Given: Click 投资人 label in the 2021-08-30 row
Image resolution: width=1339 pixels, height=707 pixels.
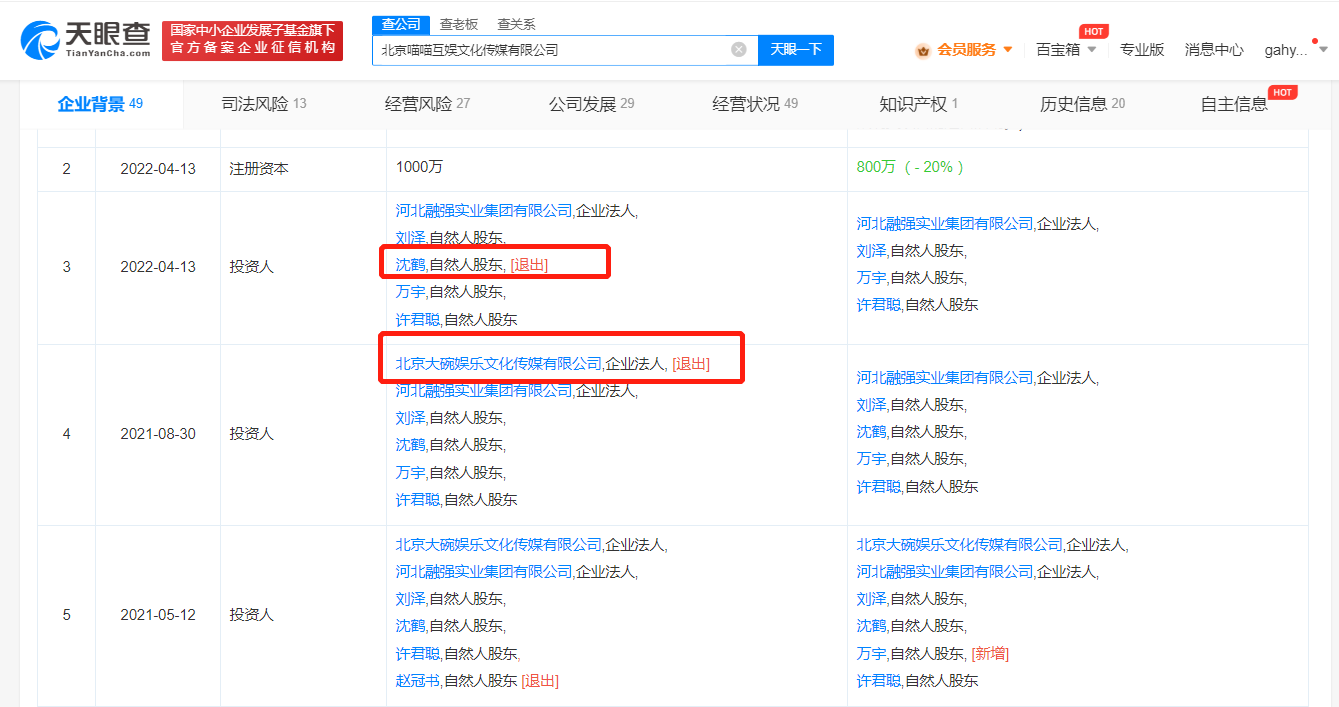Looking at the screenshot, I should pyautogui.click(x=251, y=435).
